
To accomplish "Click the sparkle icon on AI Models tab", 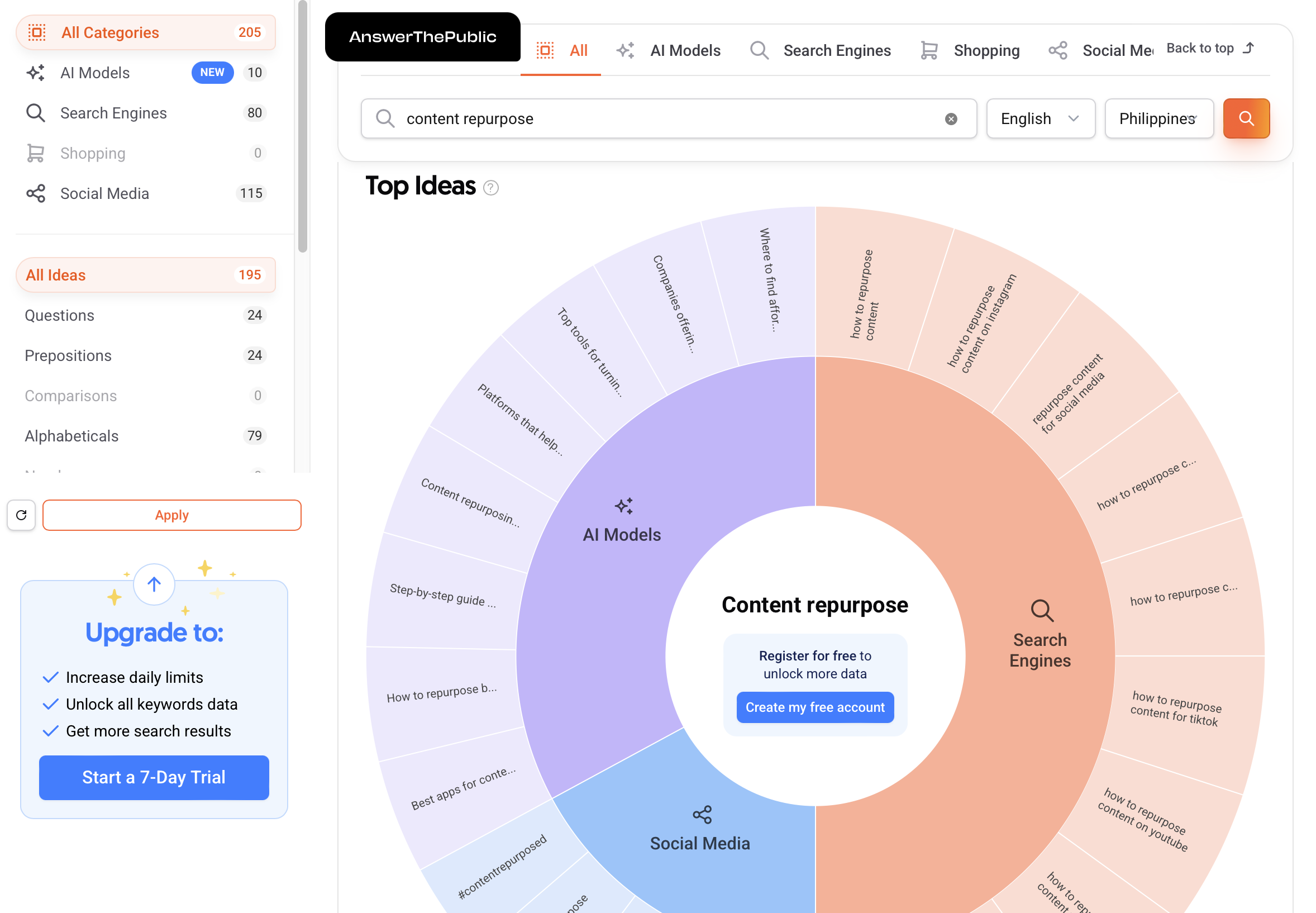I will (625, 50).
